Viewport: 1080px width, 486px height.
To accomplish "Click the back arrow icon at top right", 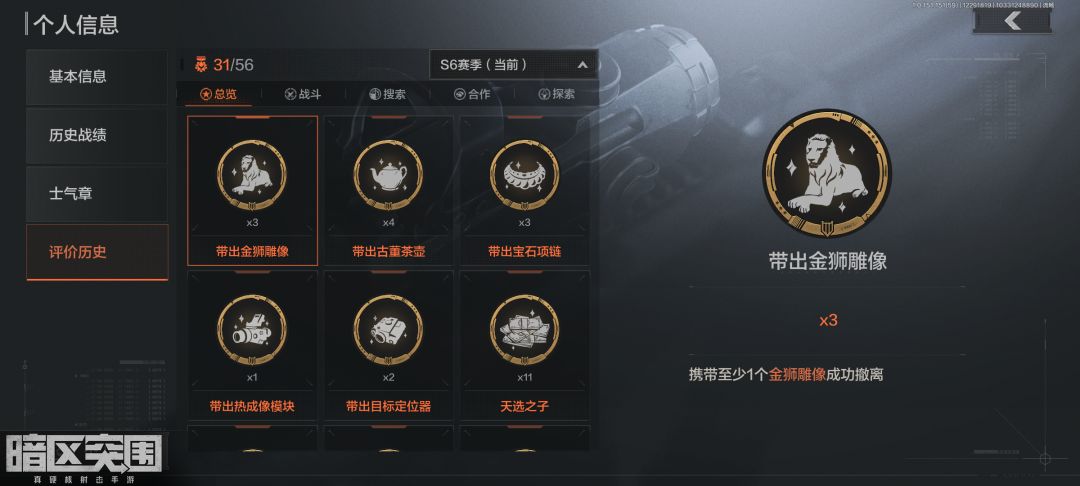I will tap(1012, 21).
